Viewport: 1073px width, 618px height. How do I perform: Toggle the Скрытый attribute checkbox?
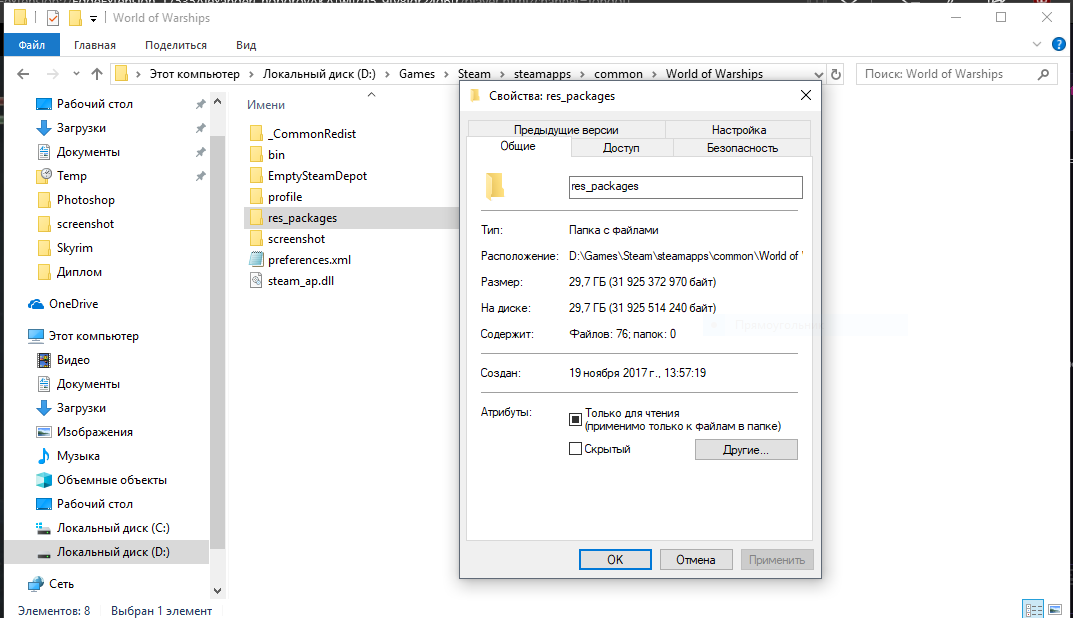pos(576,449)
